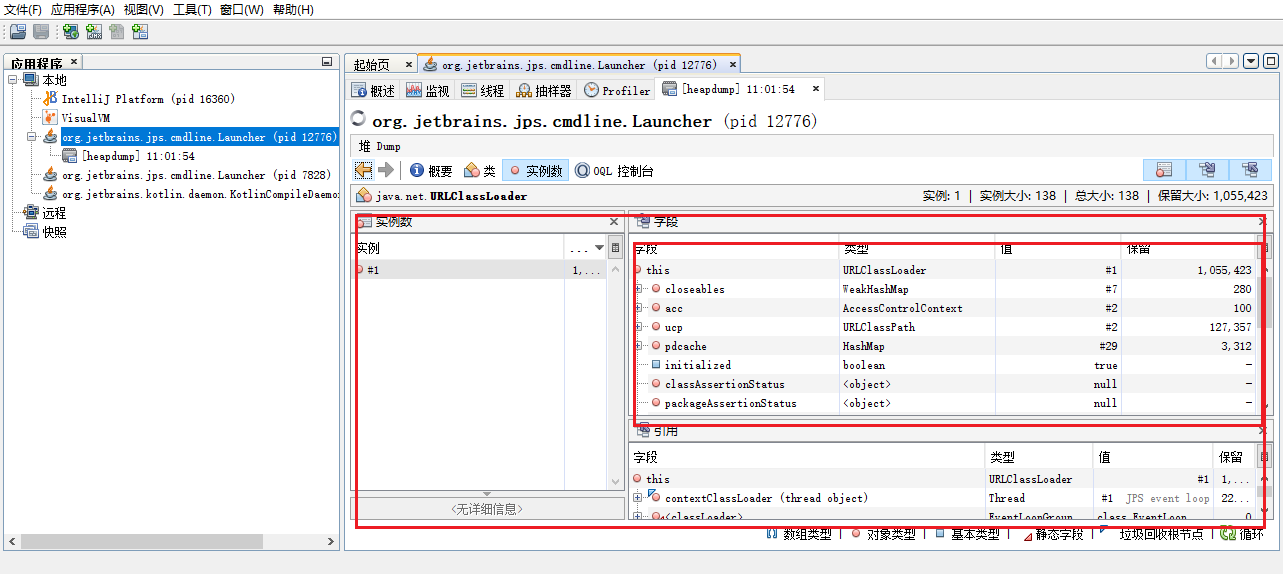Expand contextClassLoader reference row

tap(638, 498)
